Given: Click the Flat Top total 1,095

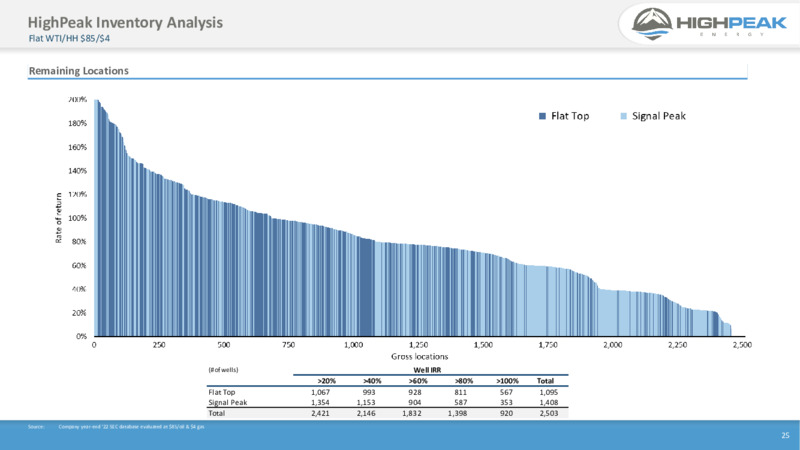Looking at the screenshot, I should [x=548, y=392].
